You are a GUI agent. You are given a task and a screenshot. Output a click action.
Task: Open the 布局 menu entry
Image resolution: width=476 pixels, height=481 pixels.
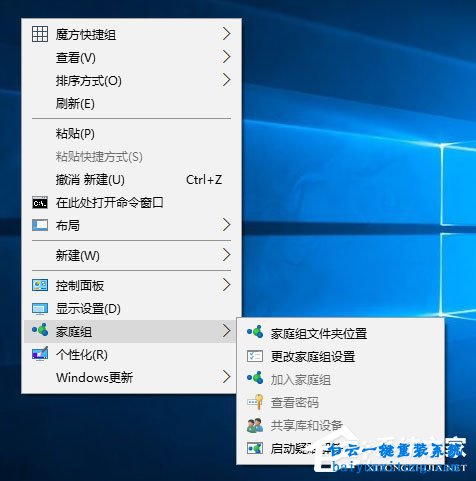(131, 225)
